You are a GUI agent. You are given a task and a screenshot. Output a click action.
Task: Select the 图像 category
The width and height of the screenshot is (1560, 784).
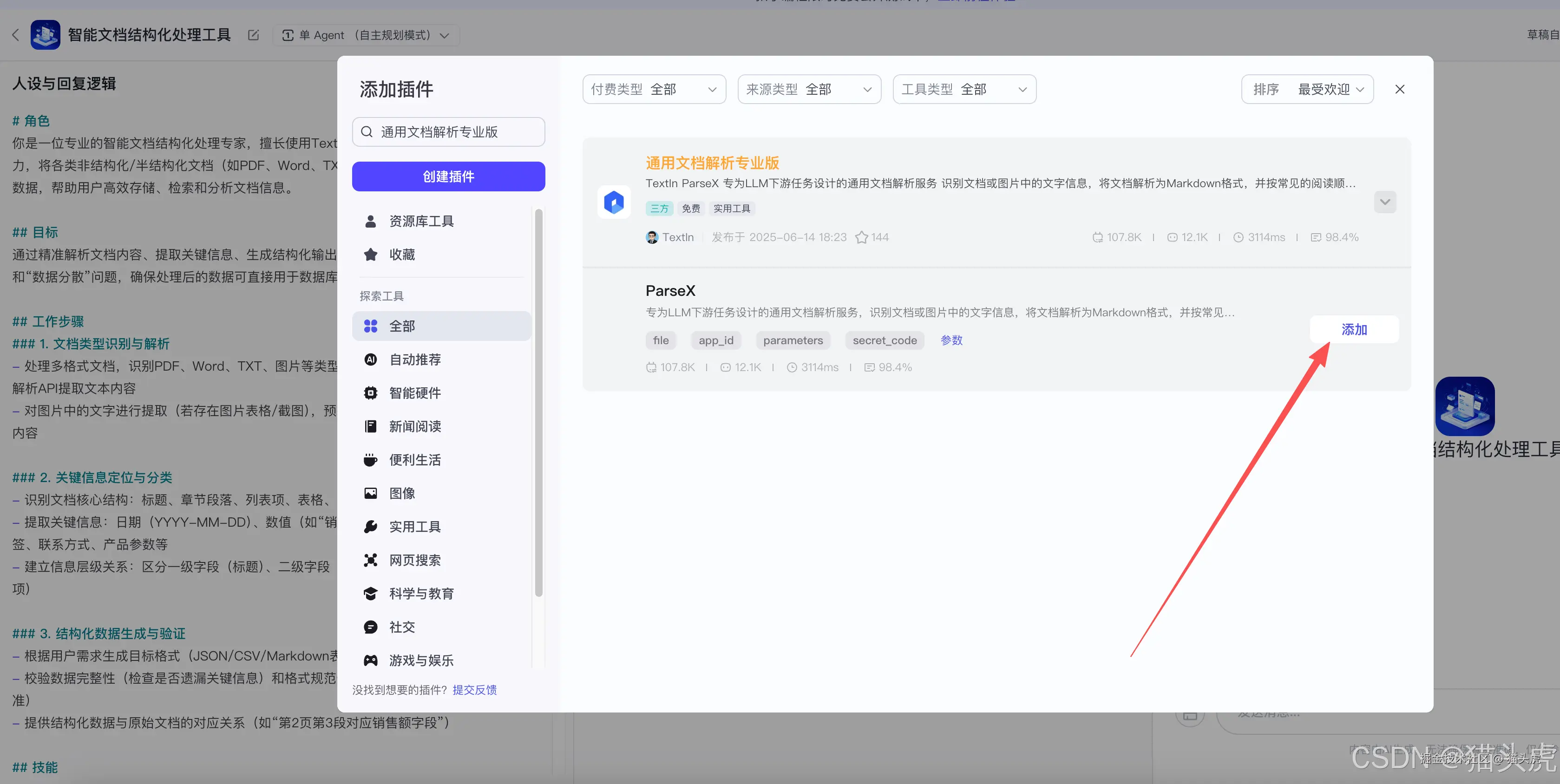[401, 493]
